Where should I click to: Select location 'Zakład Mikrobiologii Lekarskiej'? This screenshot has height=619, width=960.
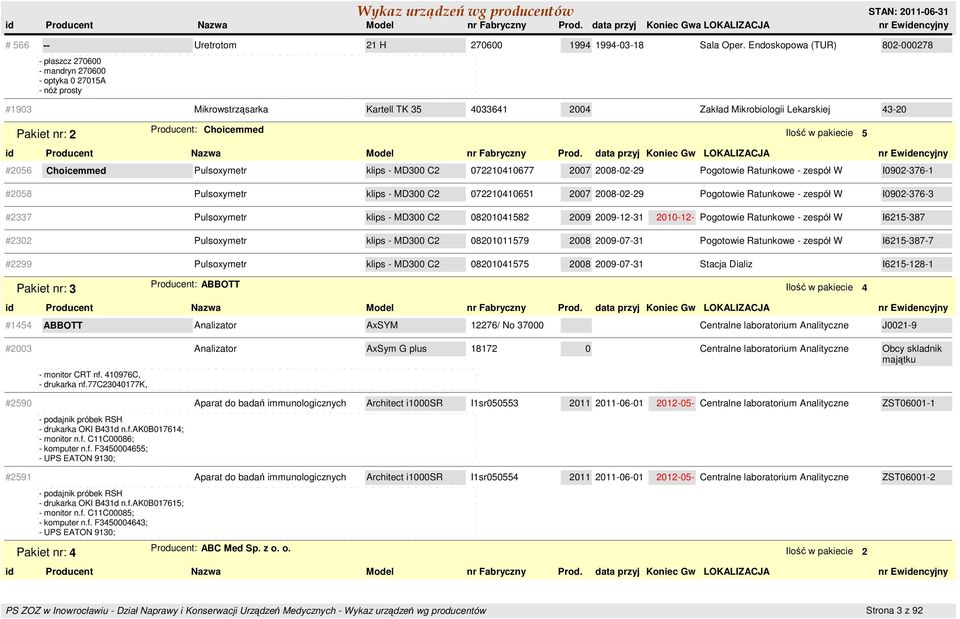[x=765, y=110]
